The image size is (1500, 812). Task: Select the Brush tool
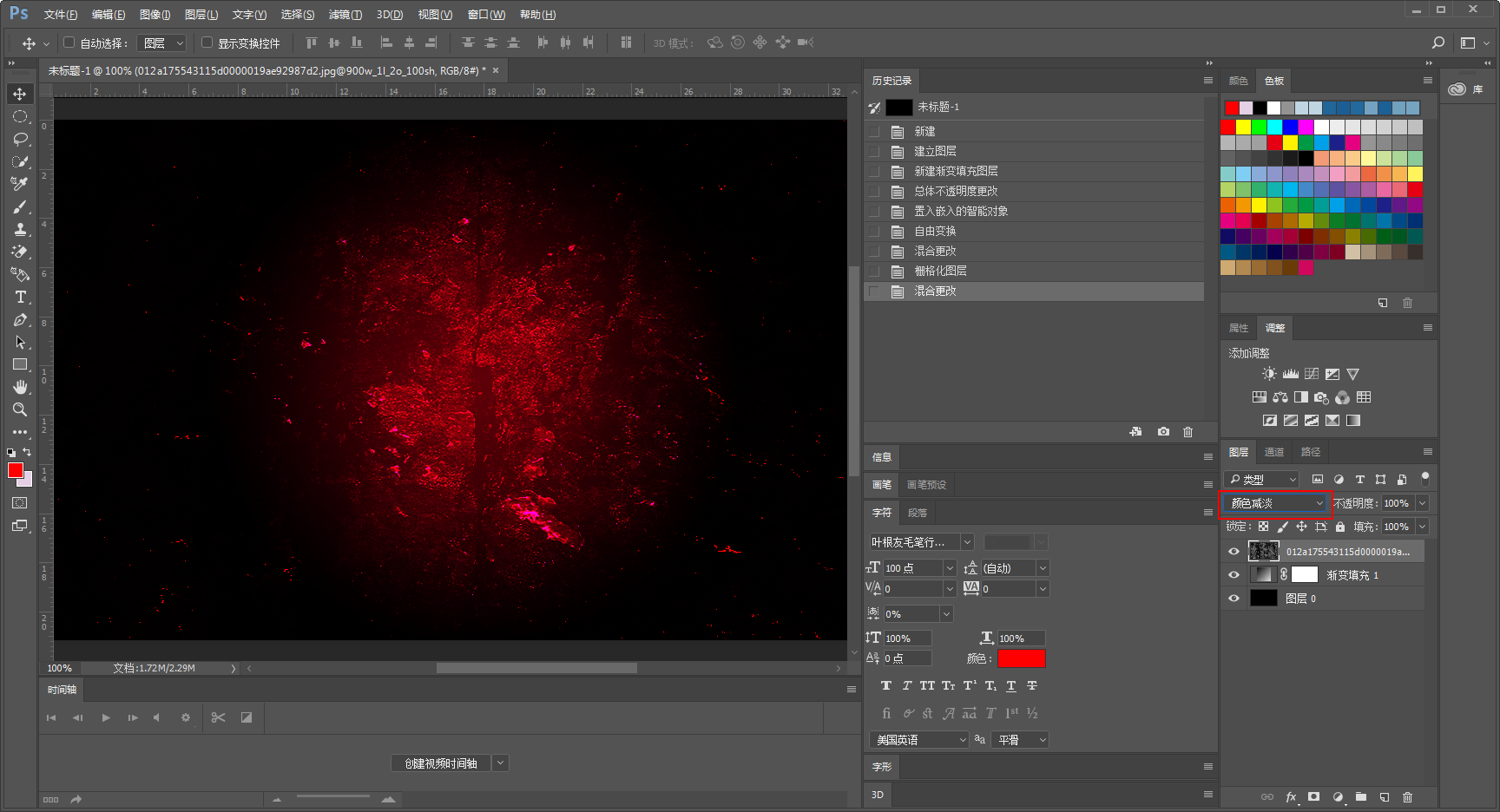tap(20, 206)
